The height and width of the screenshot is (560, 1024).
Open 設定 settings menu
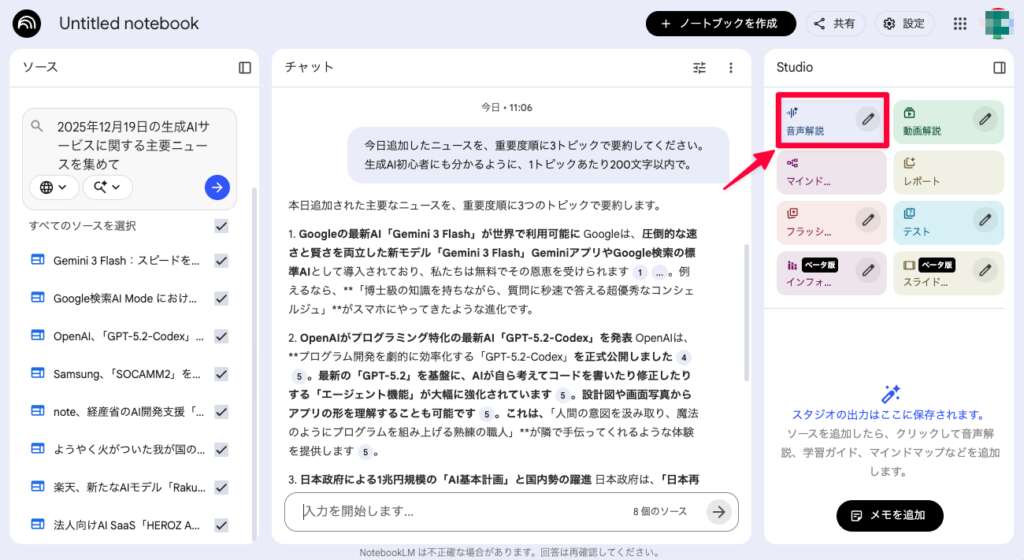[x=904, y=23]
